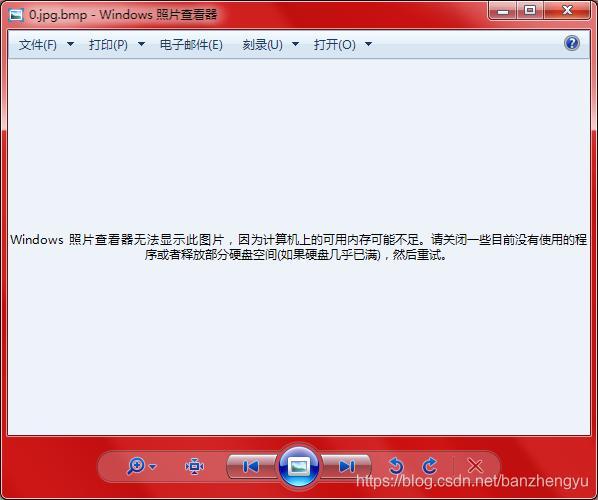Image resolution: width=598 pixels, height=500 pixels.
Task: Expand the arrow beside 文件(F)
Action: (x=71, y=44)
